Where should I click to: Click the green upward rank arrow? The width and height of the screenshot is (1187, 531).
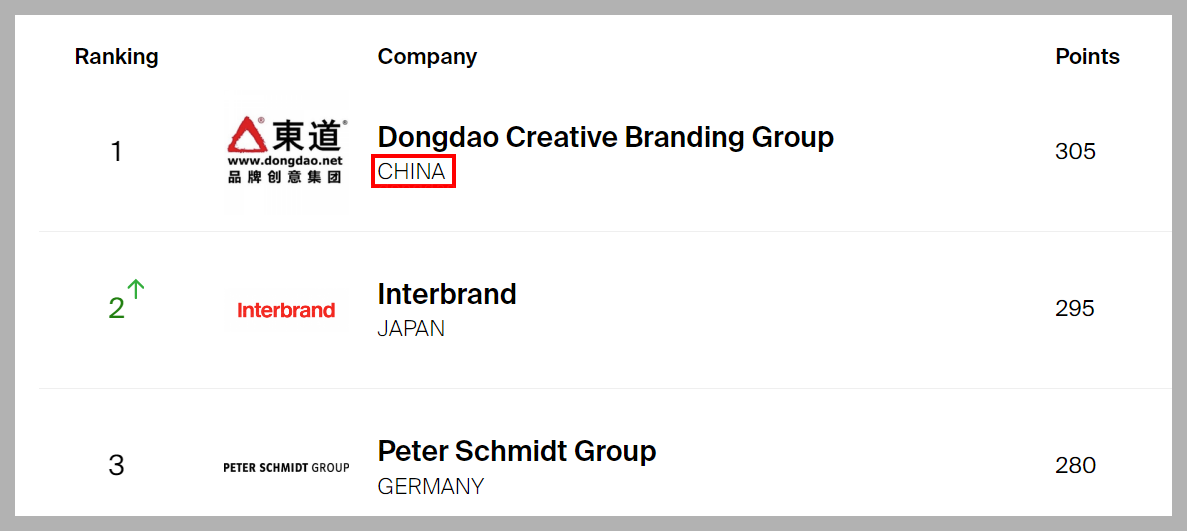(136, 289)
